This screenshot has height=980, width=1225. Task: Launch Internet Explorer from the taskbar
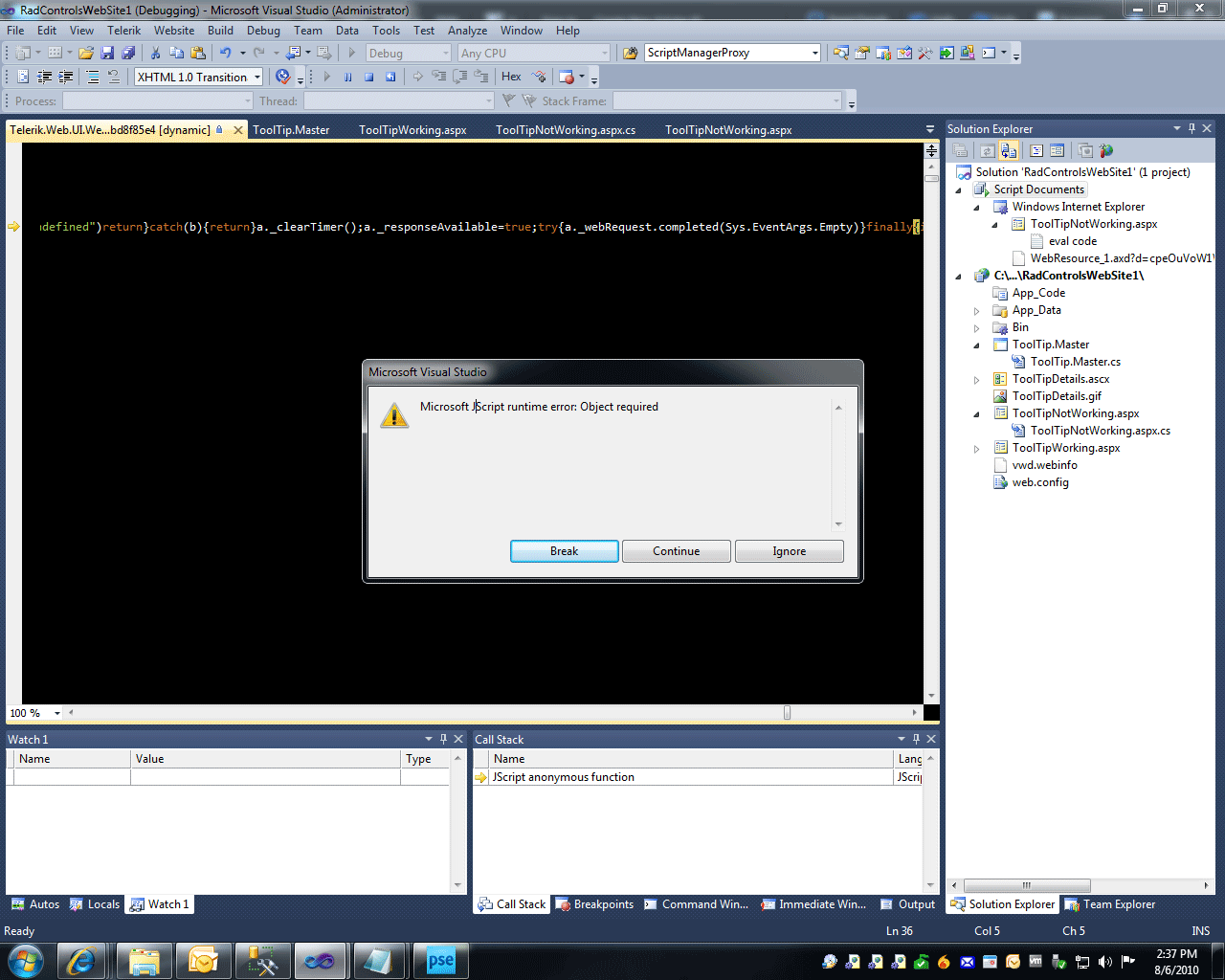(x=82, y=960)
